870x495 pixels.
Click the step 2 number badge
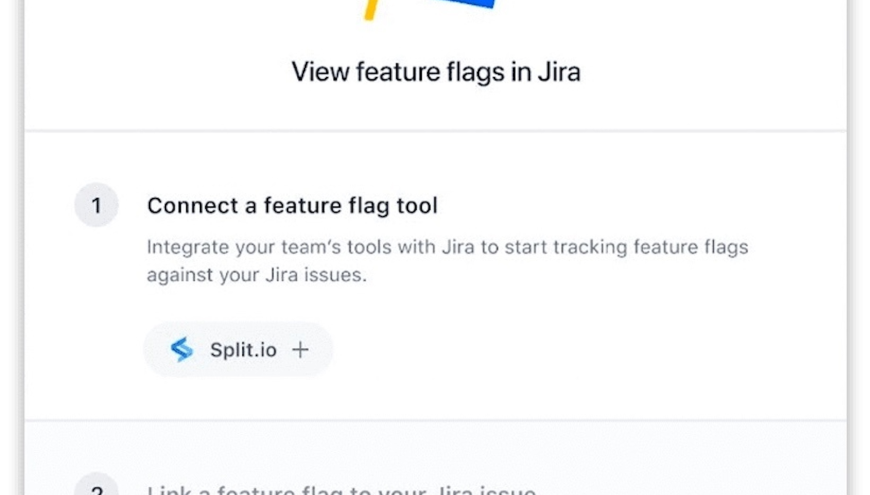point(97,489)
